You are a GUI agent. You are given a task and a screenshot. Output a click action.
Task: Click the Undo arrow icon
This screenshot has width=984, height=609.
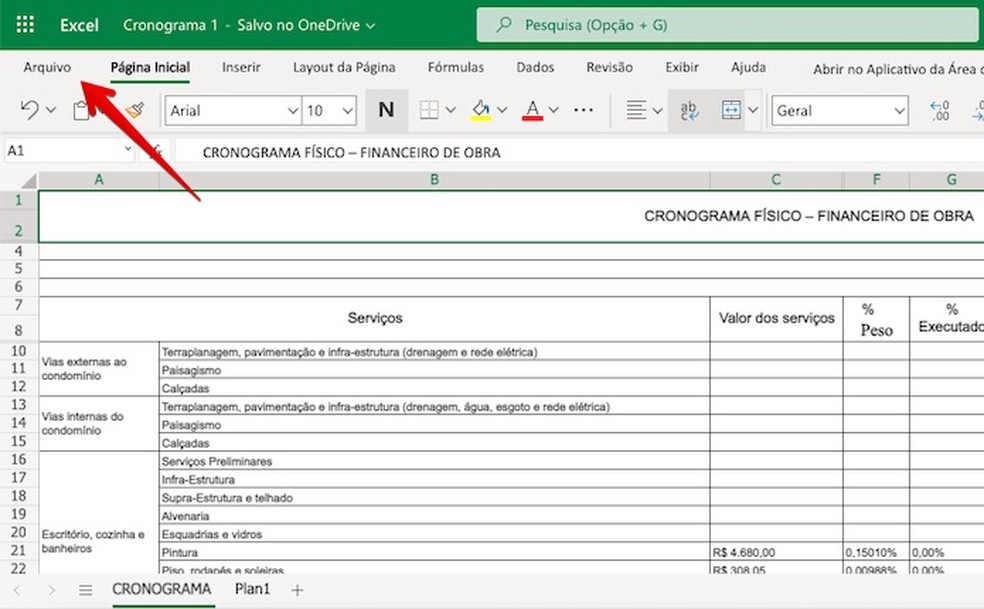coord(30,110)
